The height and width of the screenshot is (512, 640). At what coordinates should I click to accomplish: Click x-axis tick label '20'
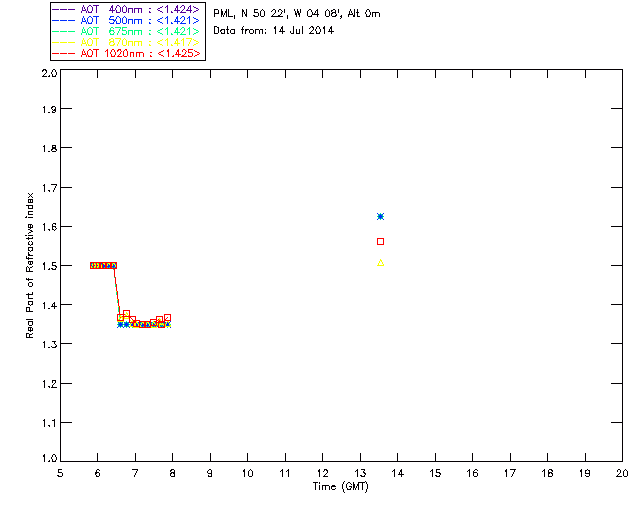pos(622,473)
